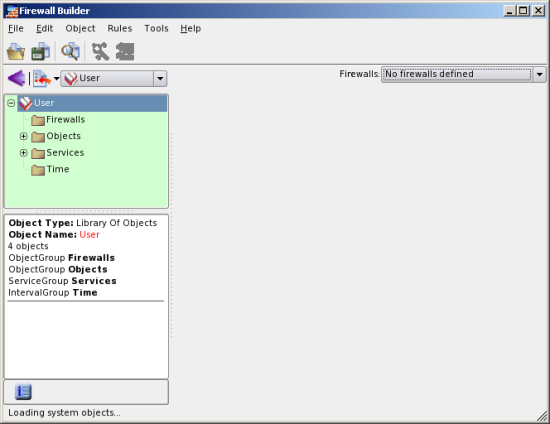
Task: Expand the Objects folder tree node
Action: click(24, 136)
